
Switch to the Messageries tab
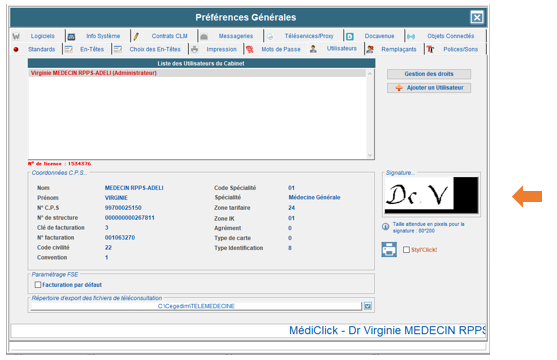[236, 36]
